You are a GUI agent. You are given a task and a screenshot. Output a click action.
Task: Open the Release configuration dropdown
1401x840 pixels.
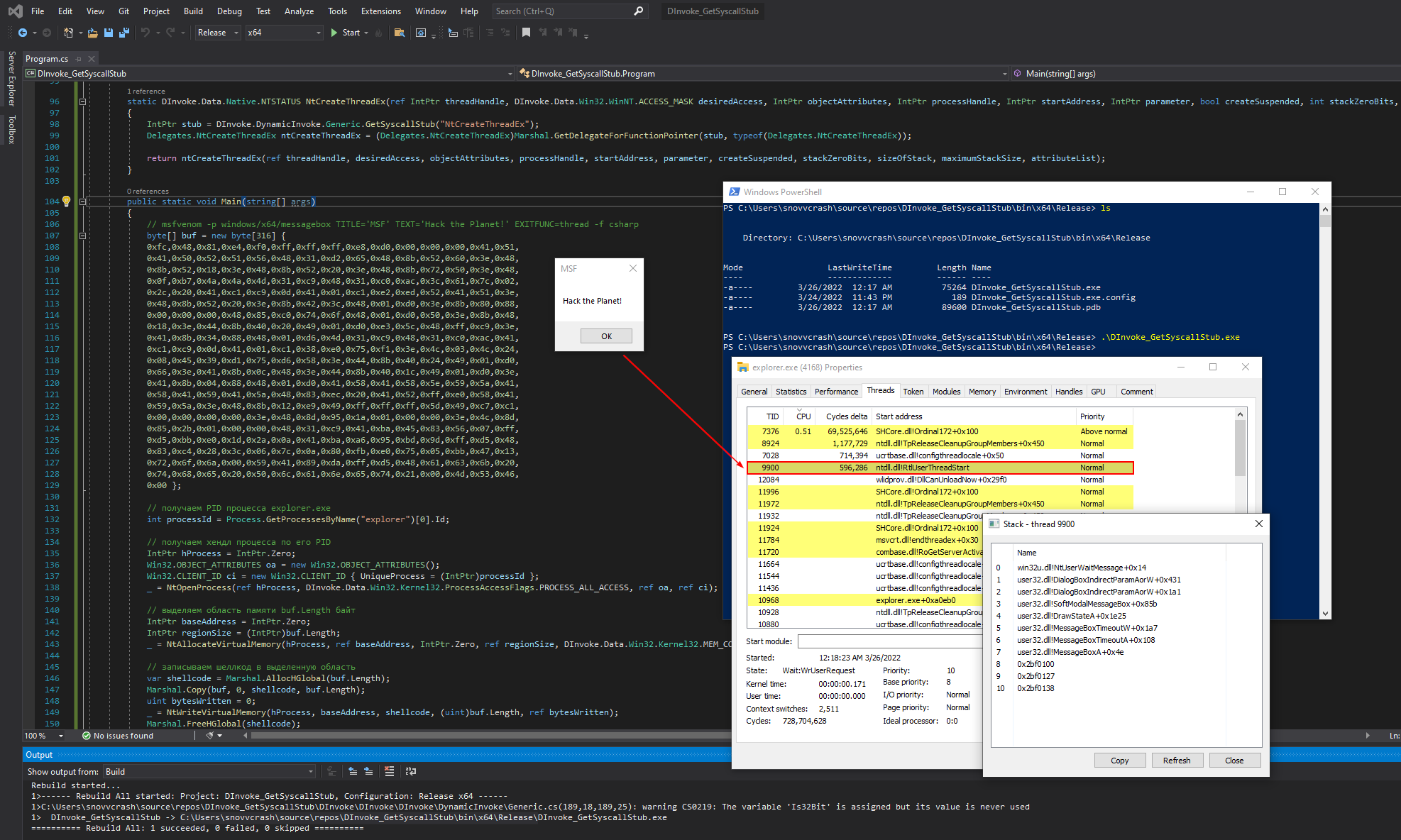coord(218,33)
